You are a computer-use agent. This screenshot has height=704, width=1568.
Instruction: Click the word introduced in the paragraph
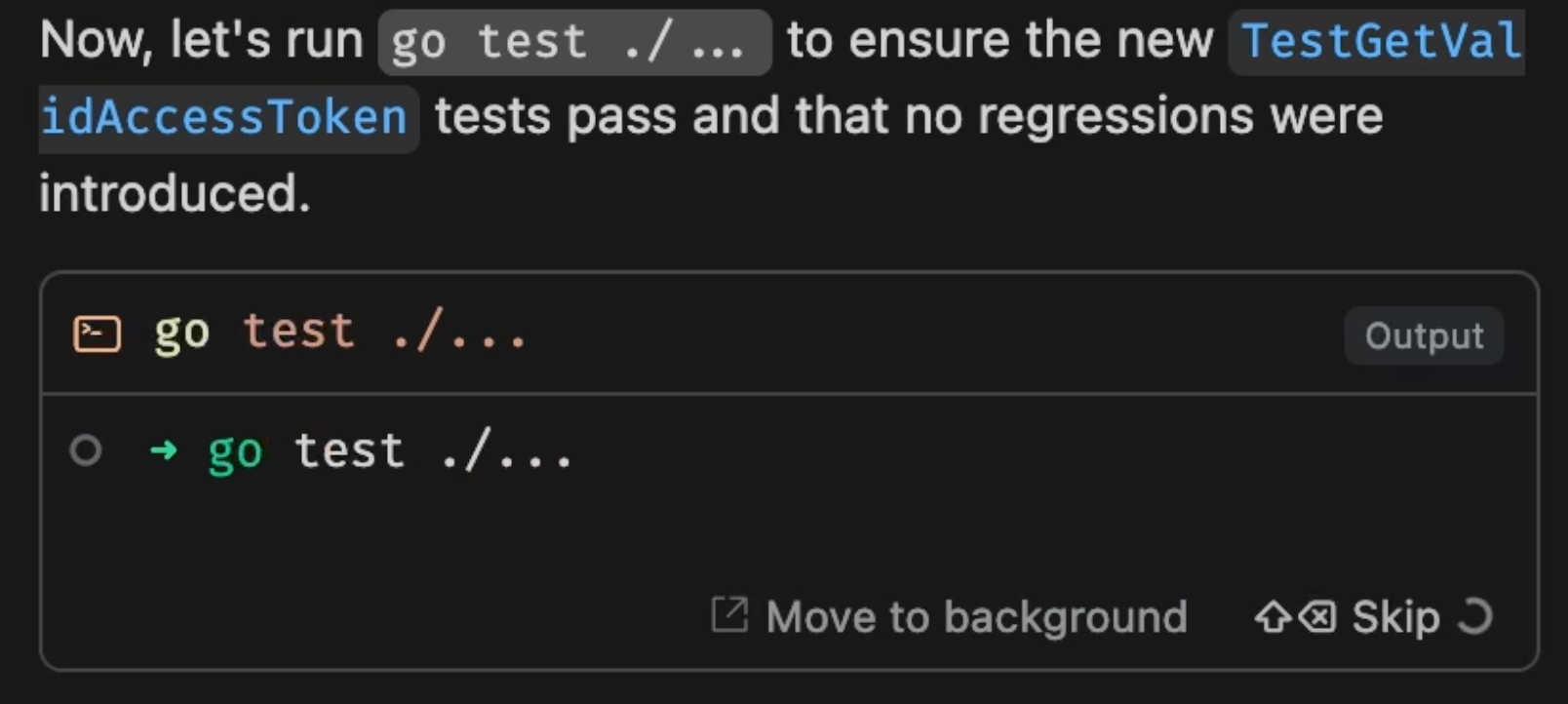[175, 193]
